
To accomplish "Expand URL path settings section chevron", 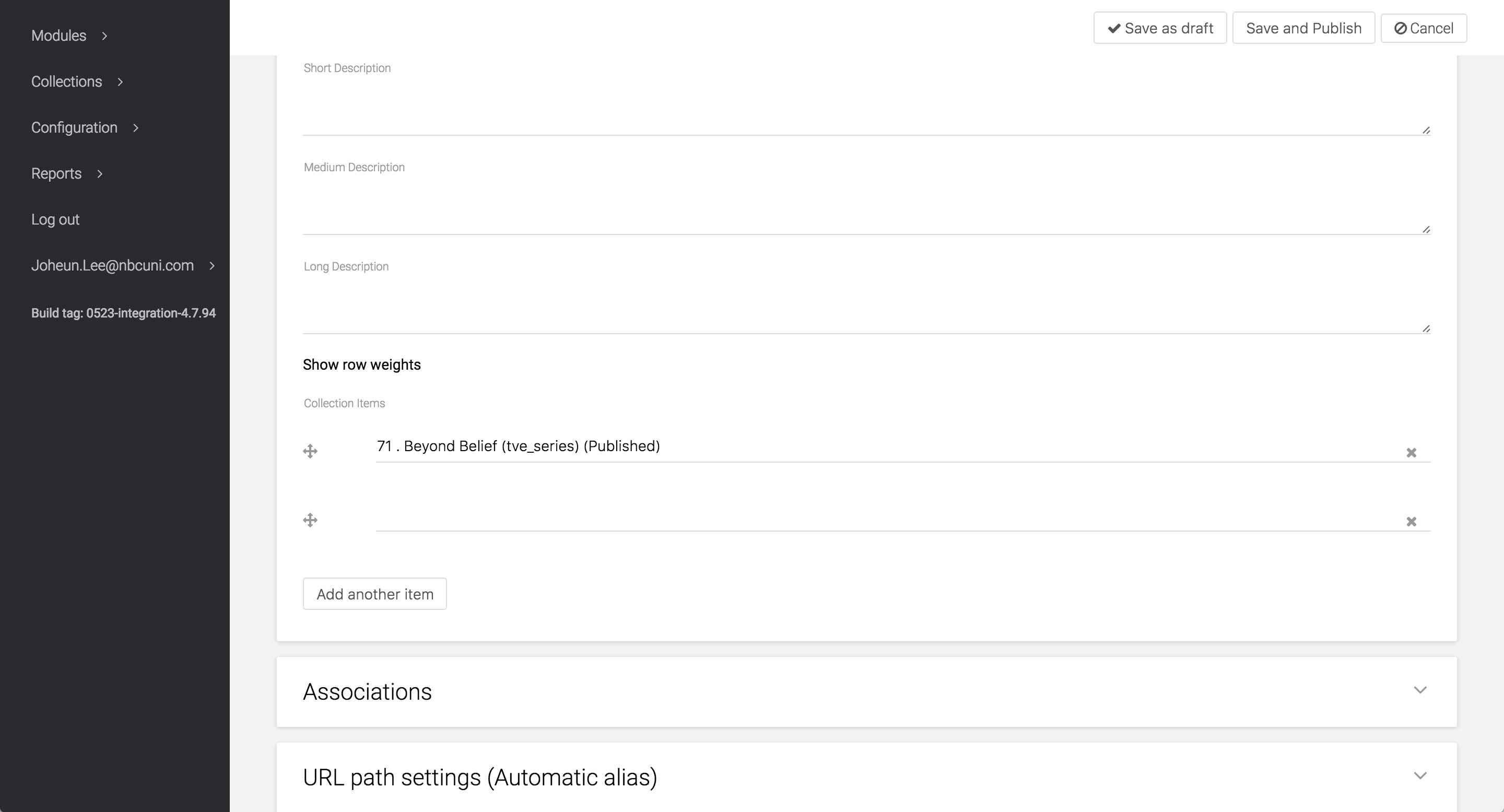I will pos(1420,776).
